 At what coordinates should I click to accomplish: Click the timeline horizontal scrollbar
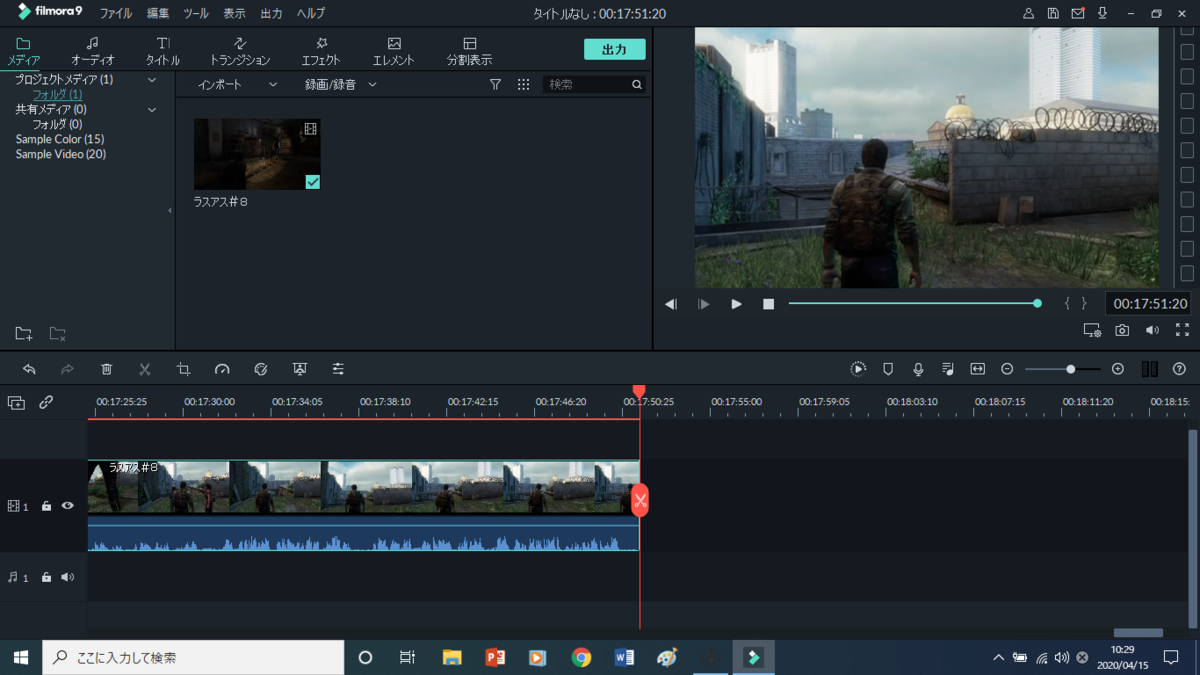(x=1138, y=632)
